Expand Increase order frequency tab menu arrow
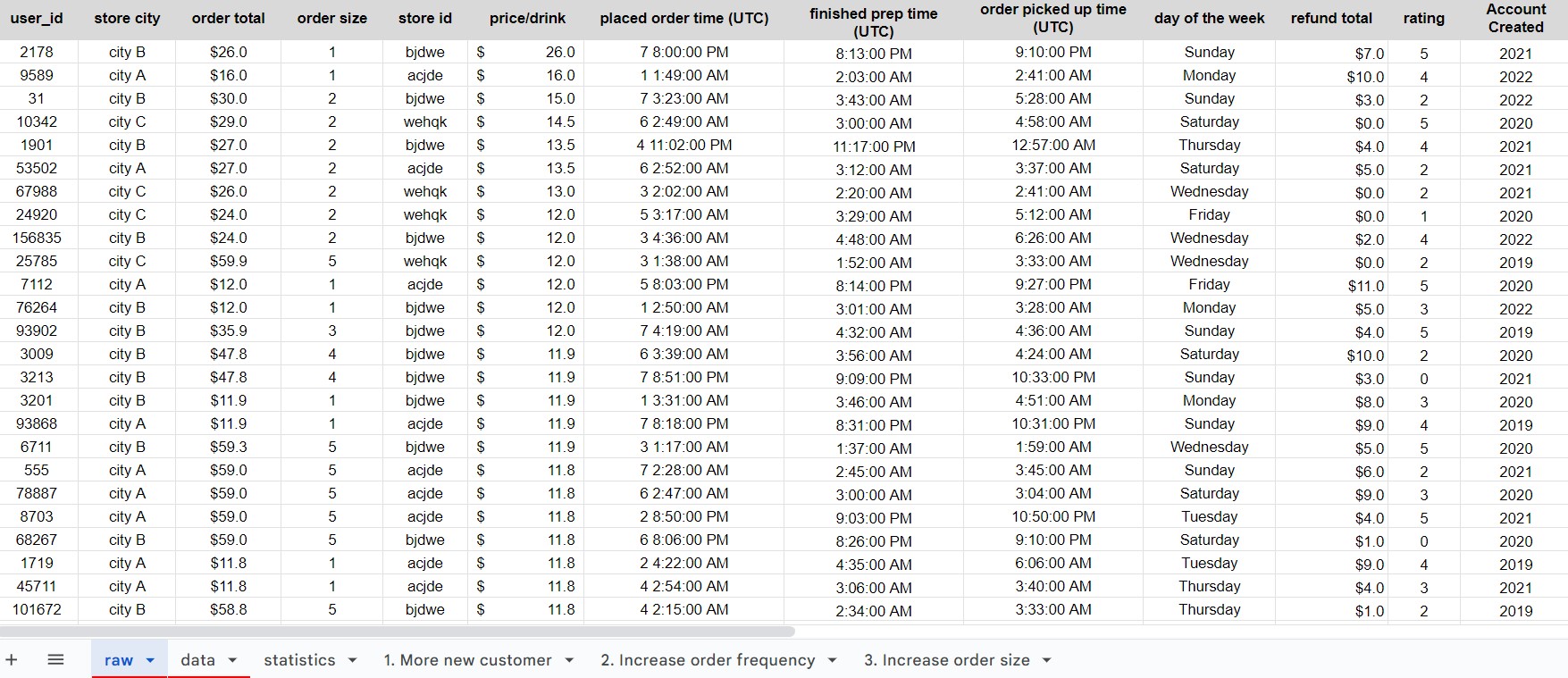 (x=833, y=660)
